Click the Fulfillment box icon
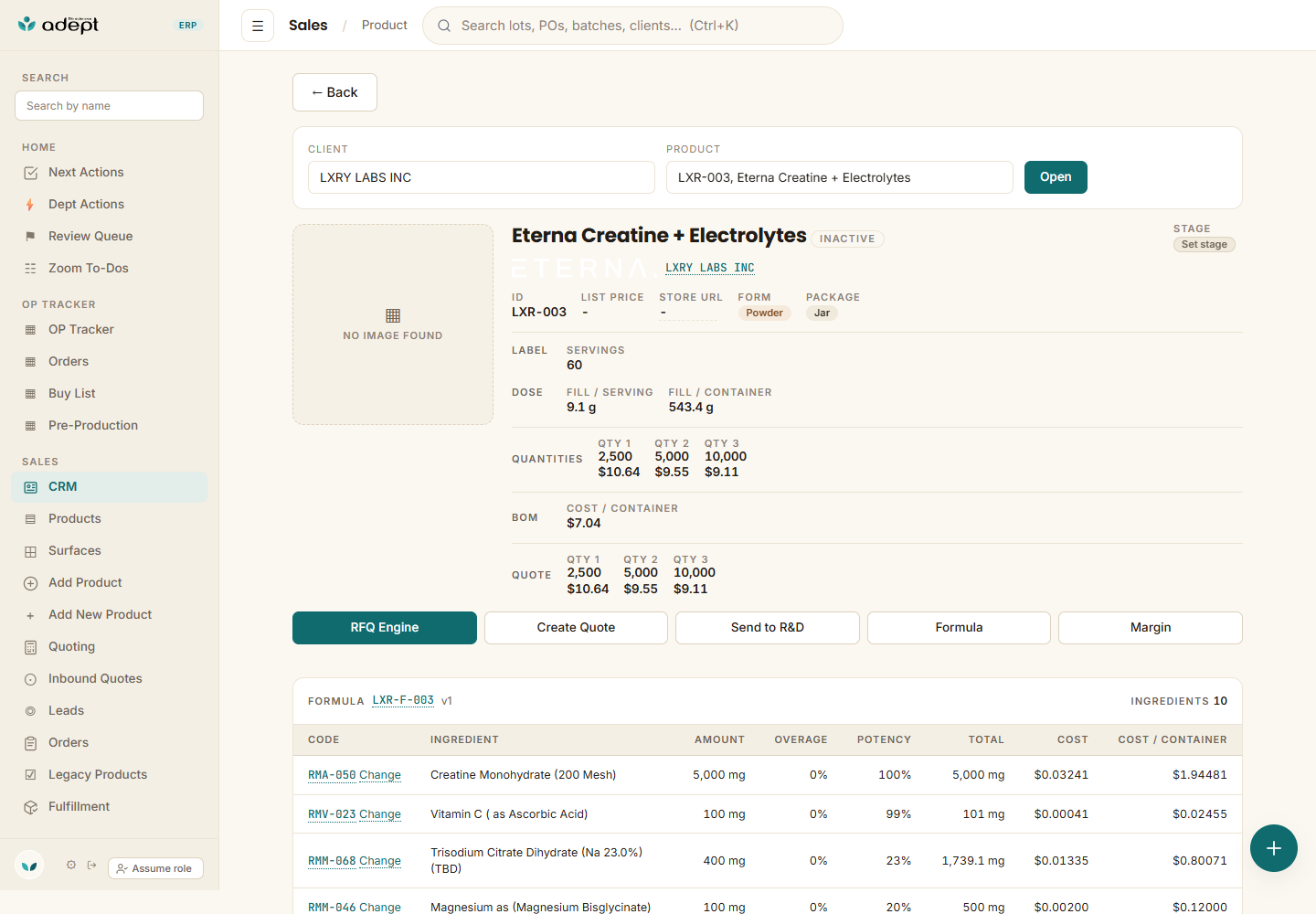Screen dimensions: 1316x914 pyautogui.click(x=30, y=807)
